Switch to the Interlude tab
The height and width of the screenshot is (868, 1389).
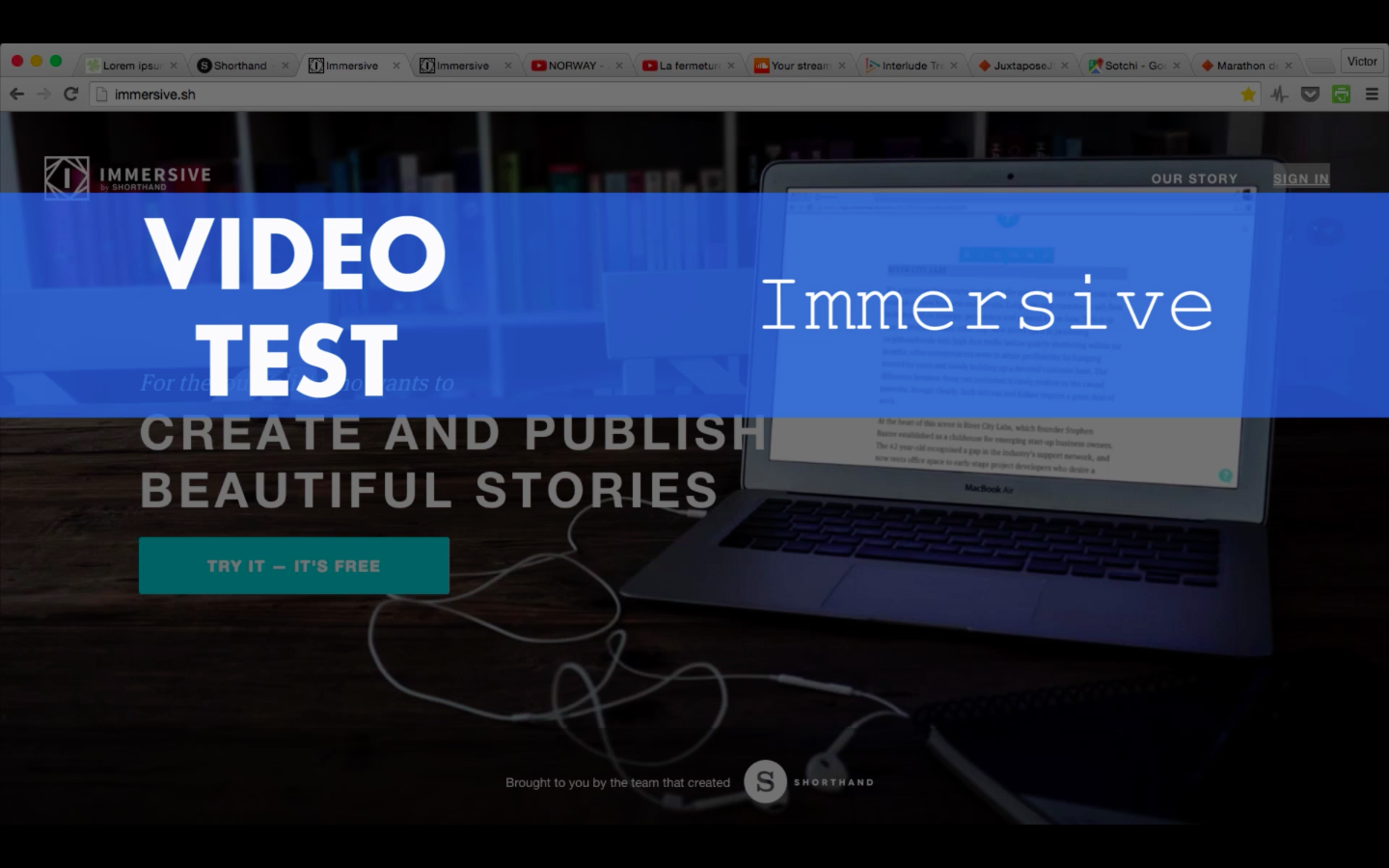click(x=910, y=66)
